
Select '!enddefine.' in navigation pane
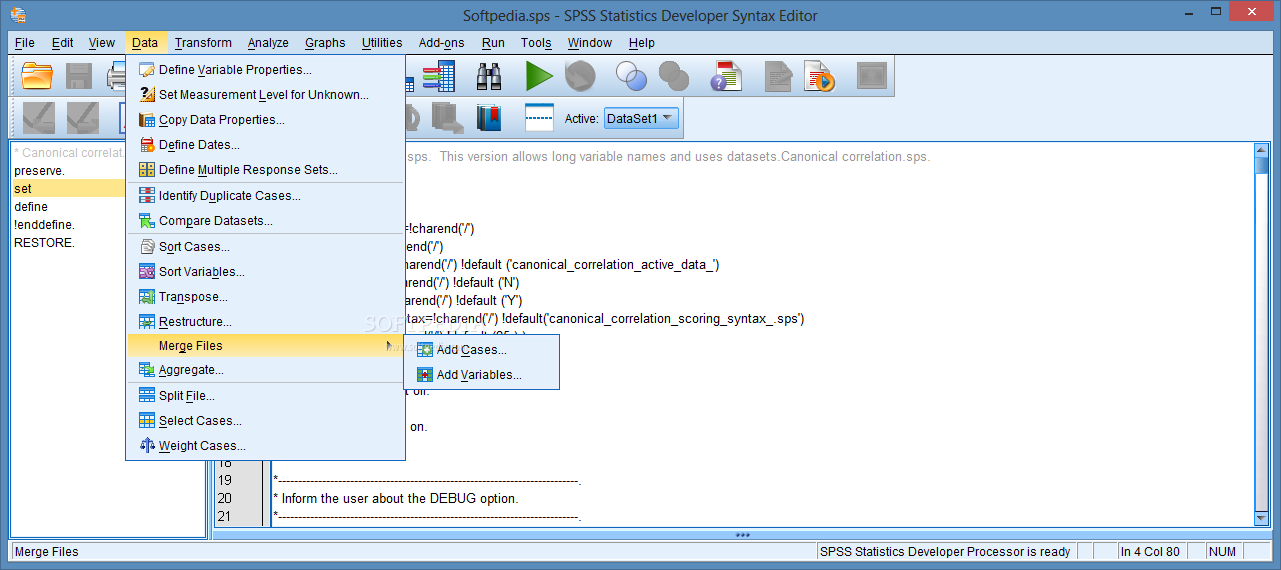(x=44, y=225)
